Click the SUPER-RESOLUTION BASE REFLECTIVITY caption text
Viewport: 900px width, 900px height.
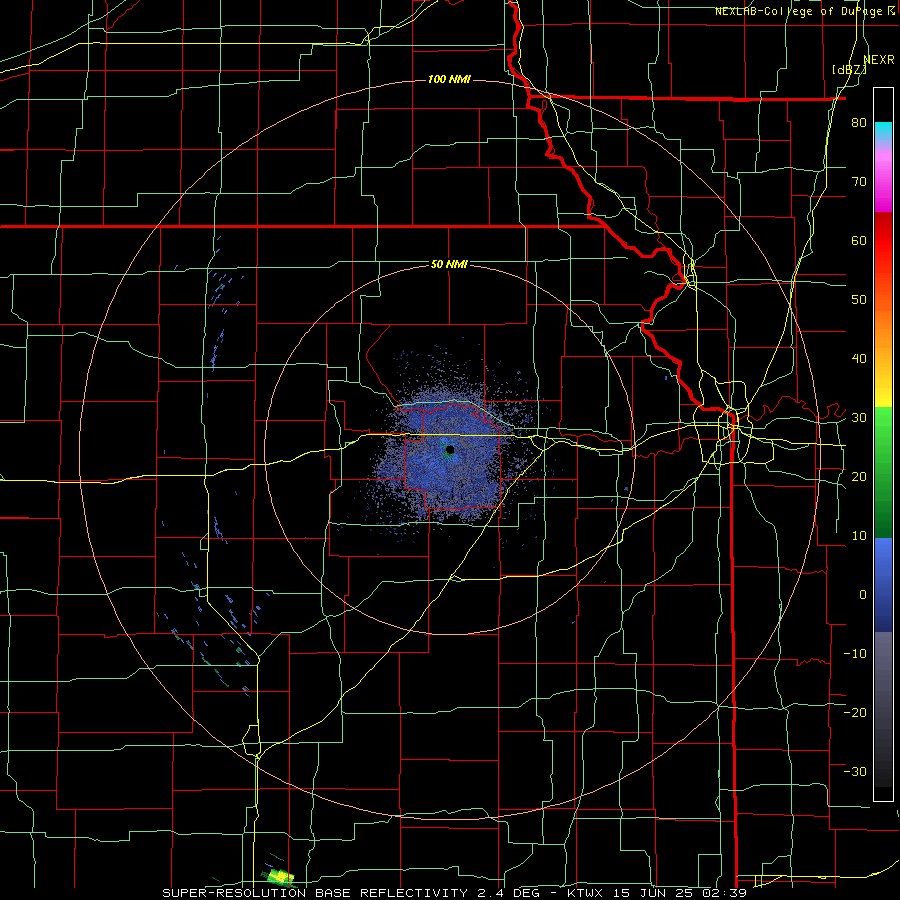click(313, 893)
